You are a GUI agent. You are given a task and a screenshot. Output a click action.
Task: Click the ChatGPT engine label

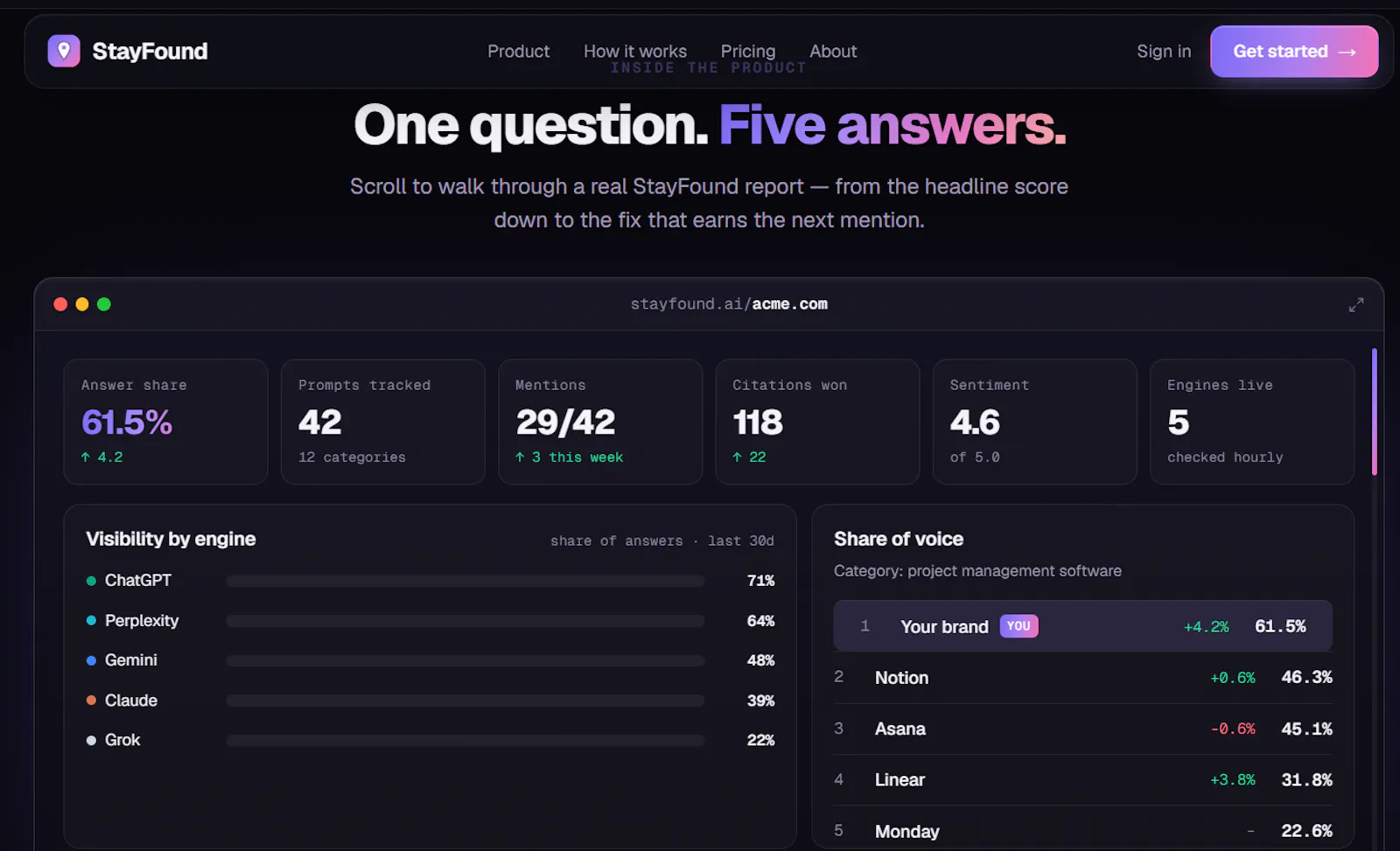pyautogui.click(x=138, y=581)
